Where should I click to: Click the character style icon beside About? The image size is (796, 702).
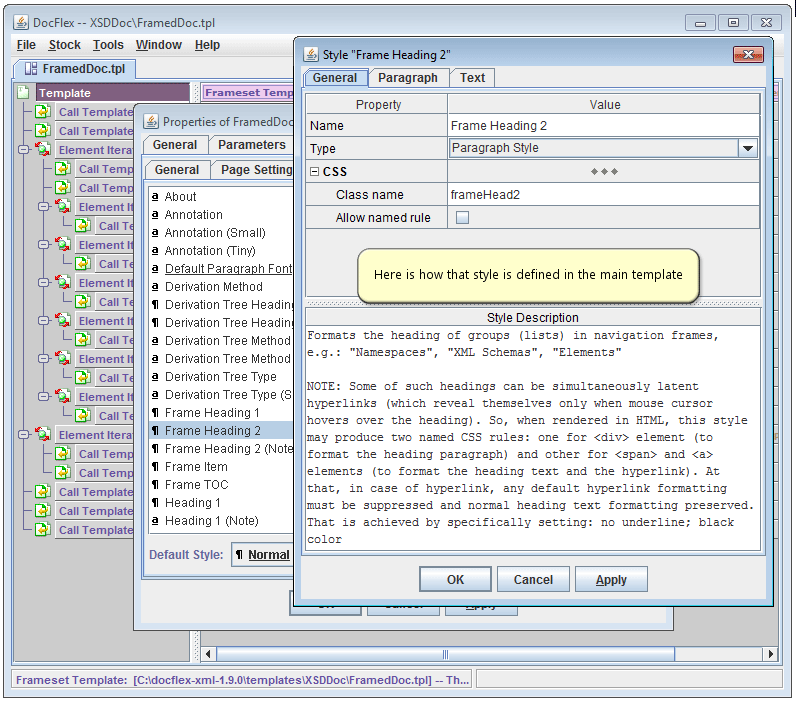click(x=155, y=197)
